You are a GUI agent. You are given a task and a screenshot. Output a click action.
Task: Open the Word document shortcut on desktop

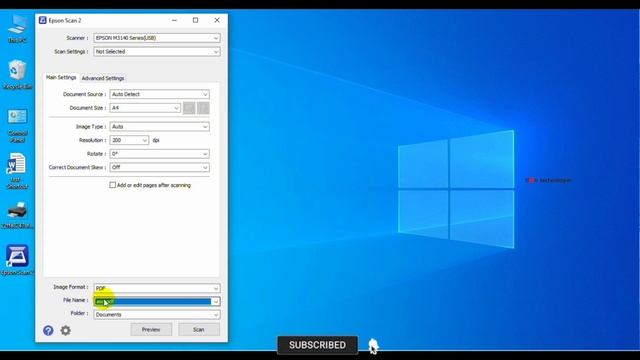click(x=17, y=171)
